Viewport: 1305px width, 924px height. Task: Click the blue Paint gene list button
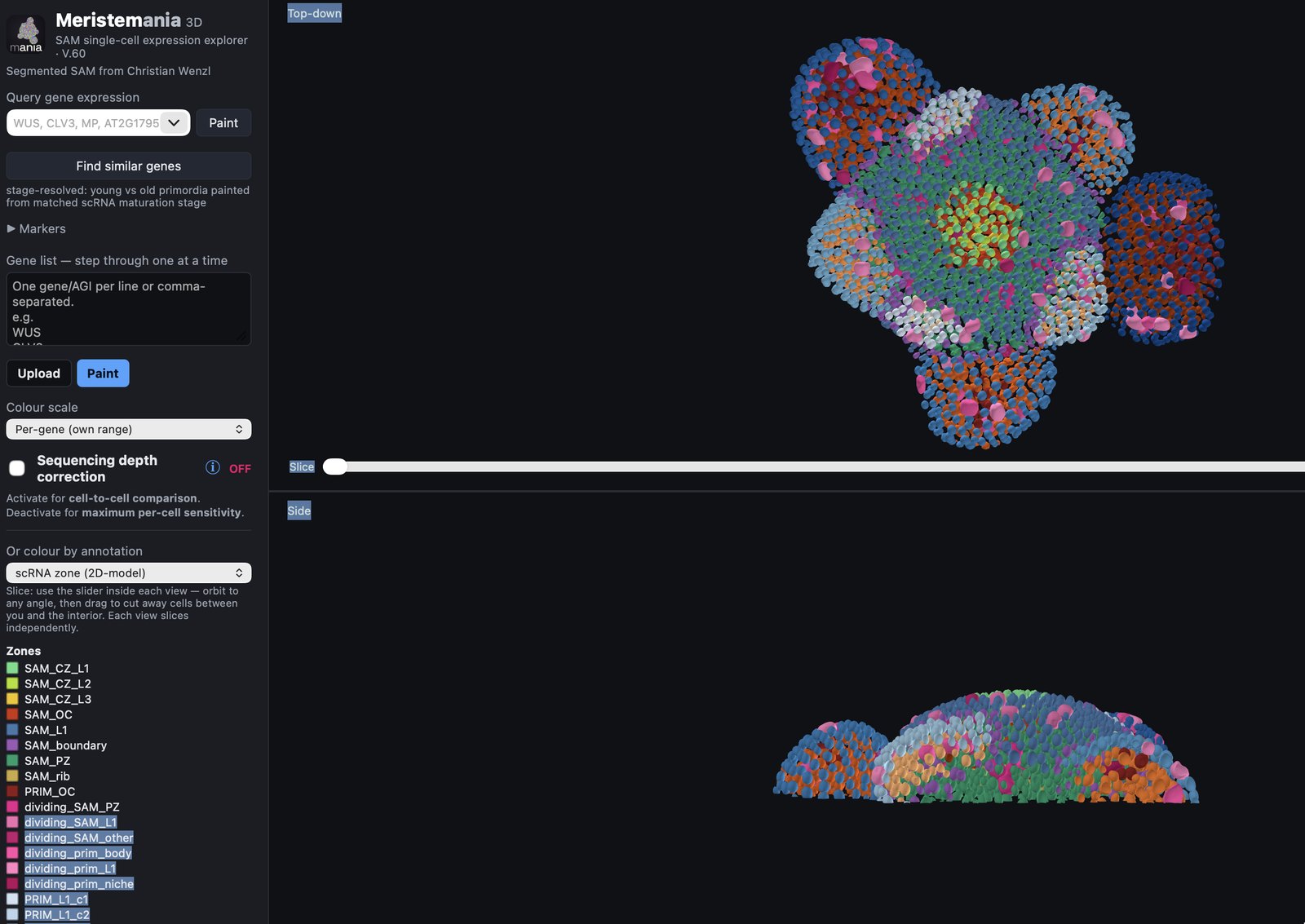[103, 374]
